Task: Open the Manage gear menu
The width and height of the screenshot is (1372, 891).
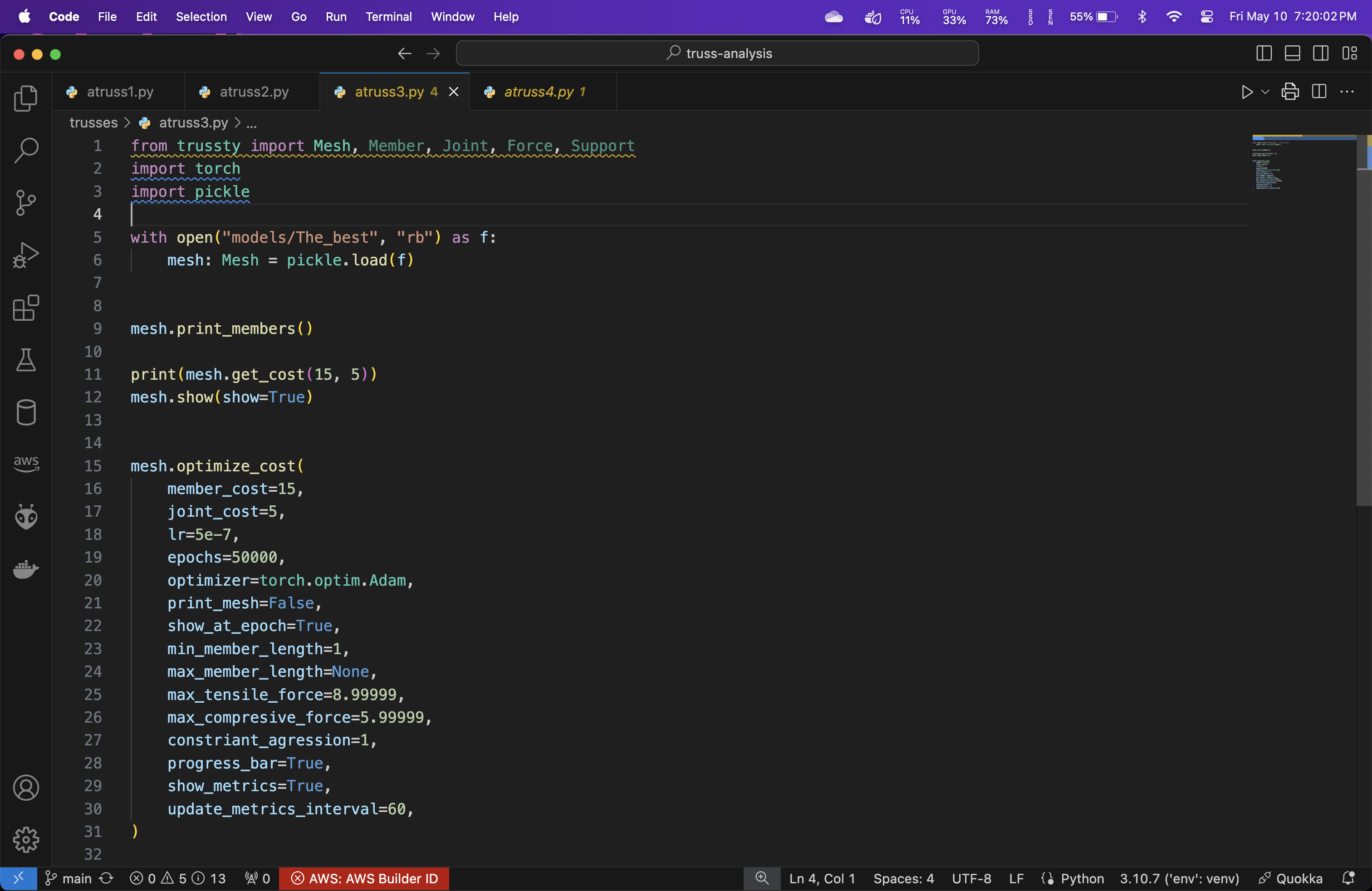Action: point(26,840)
